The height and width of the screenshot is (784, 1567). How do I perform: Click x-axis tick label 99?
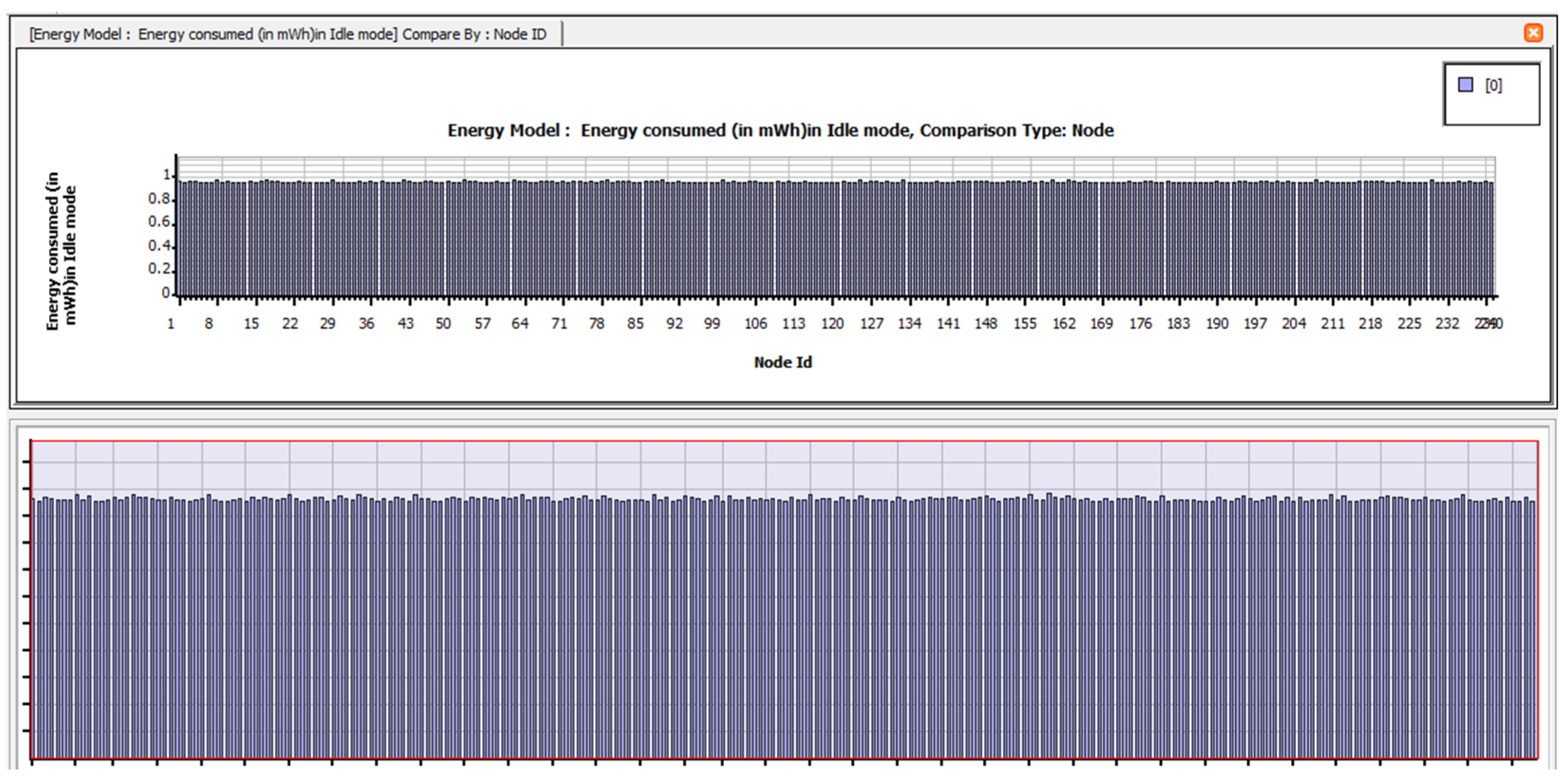point(712,323)
